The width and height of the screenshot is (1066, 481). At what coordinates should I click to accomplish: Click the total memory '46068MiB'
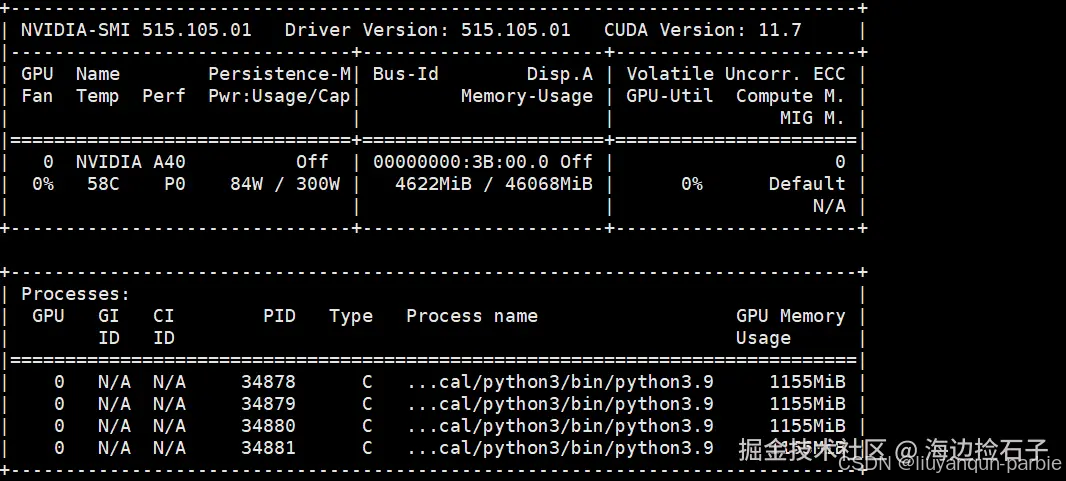click(x=549, y=184)
